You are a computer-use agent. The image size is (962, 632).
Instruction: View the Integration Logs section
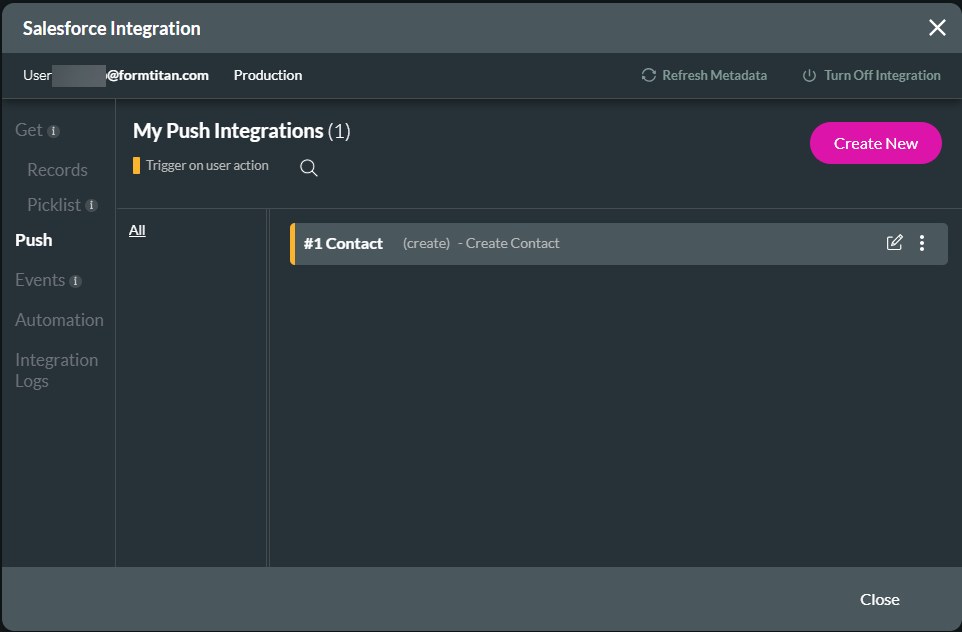click(56, 370)
